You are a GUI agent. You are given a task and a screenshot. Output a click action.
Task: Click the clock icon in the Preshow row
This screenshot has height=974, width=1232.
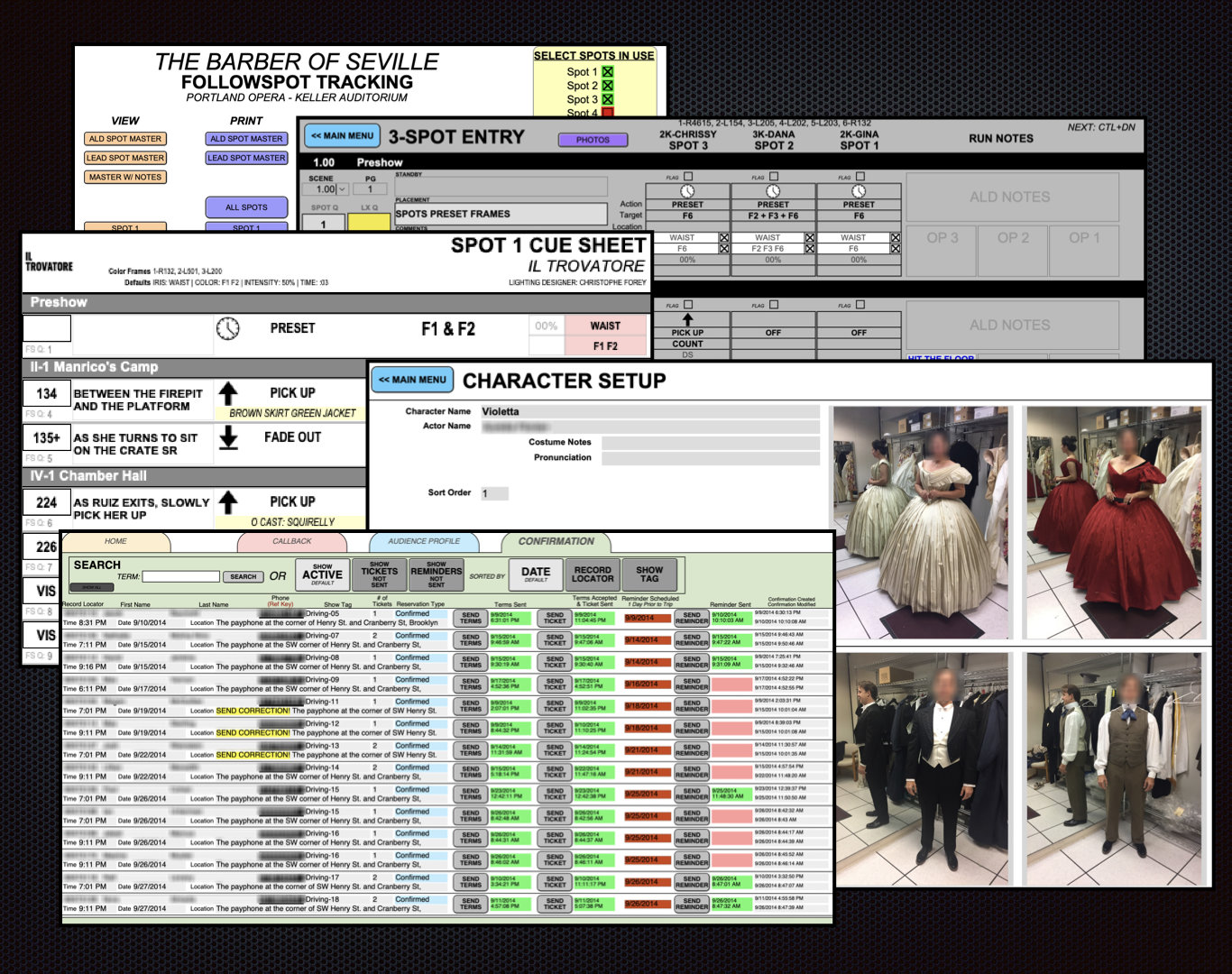coord(228,329)
